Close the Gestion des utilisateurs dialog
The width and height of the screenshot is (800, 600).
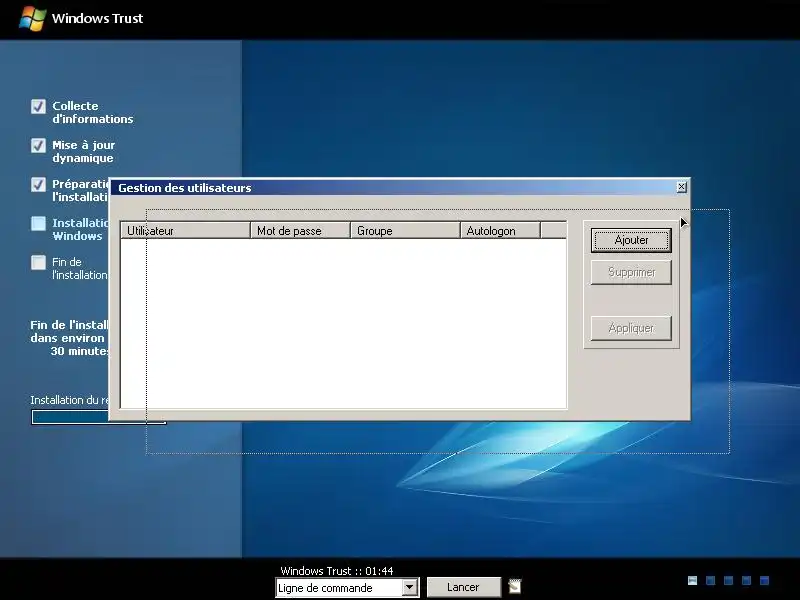[x=682, y=187]
